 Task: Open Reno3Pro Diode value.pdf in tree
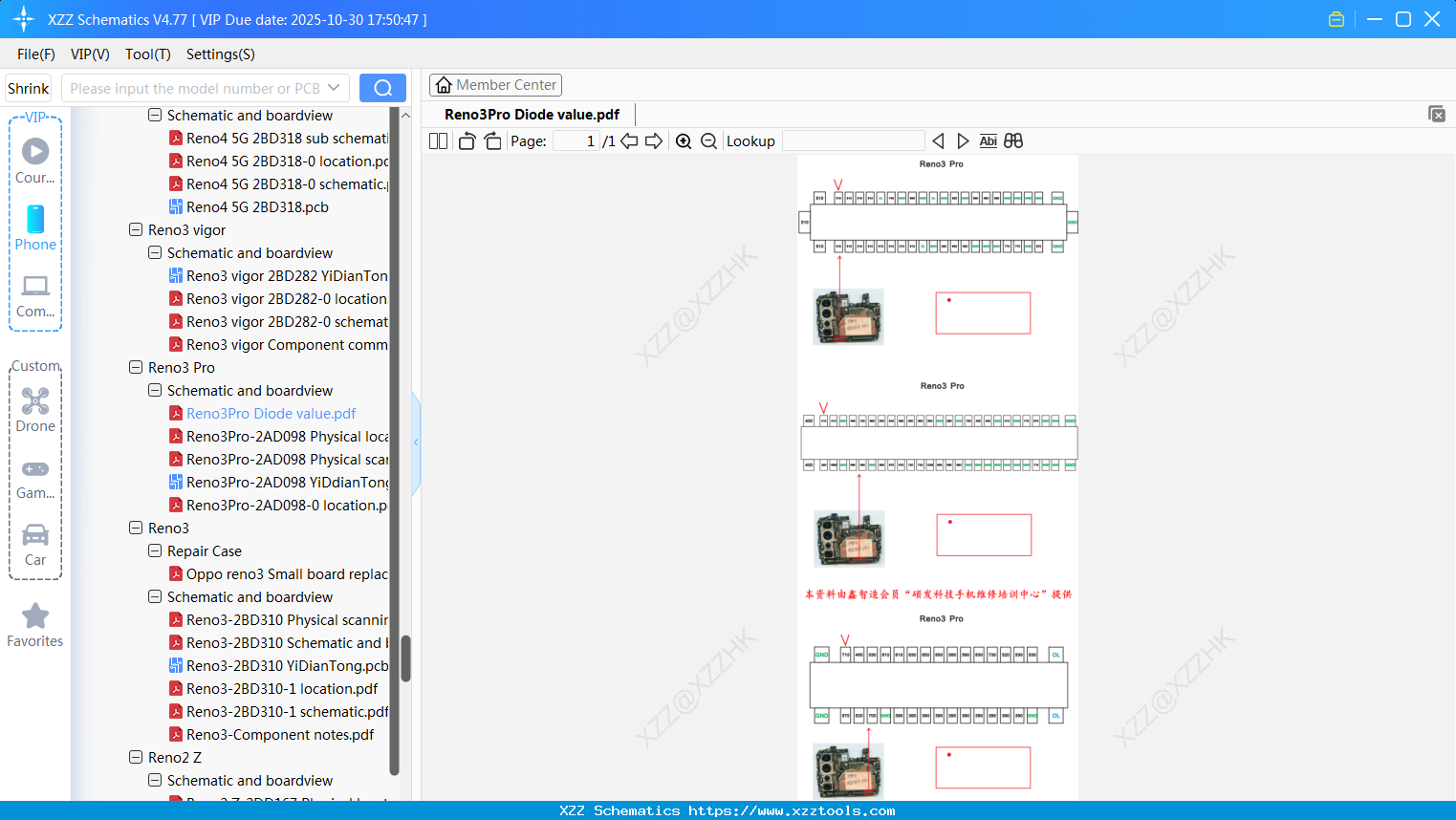click(x=271, y=413)
